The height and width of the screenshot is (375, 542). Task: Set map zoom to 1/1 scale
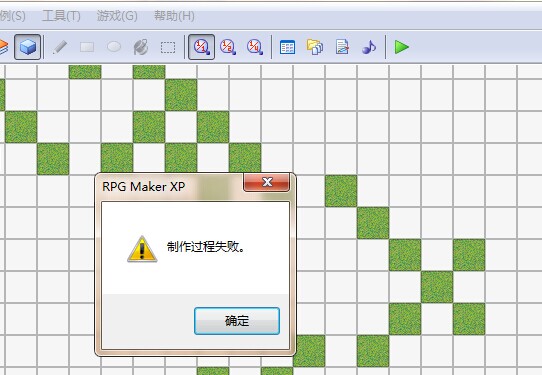[x=202, y=47]
